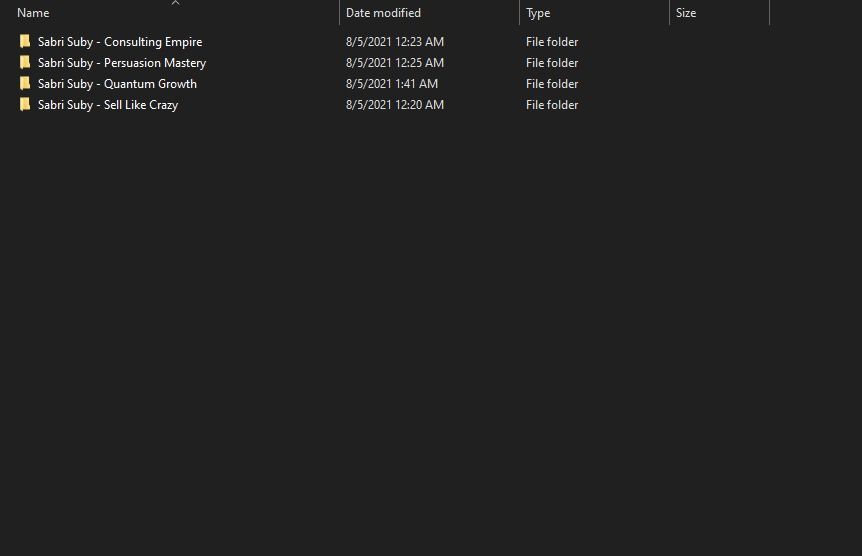Click 'File folder' type in Quantum Growth row

point(552,84)
